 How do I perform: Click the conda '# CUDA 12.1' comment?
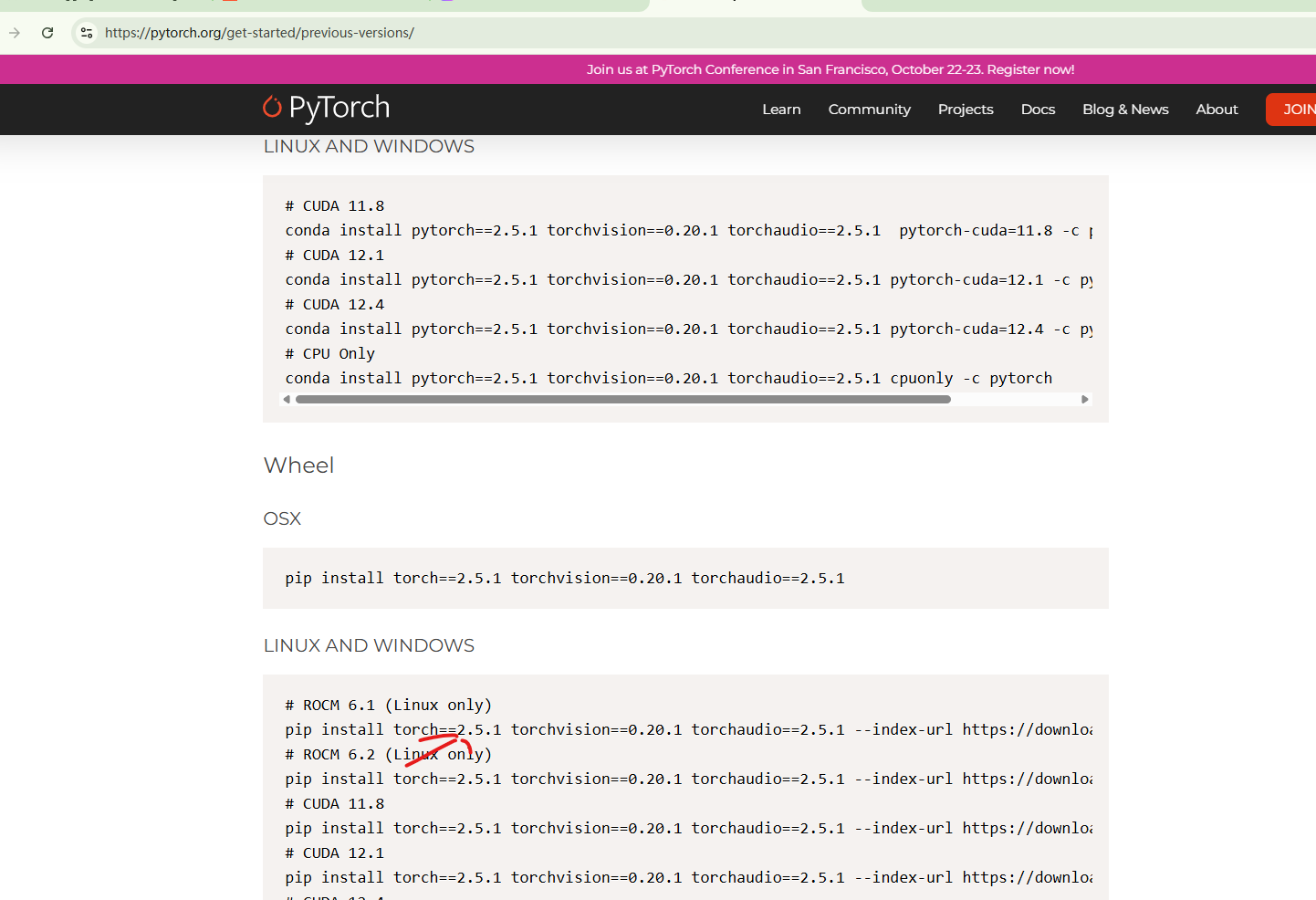(335, 256)
